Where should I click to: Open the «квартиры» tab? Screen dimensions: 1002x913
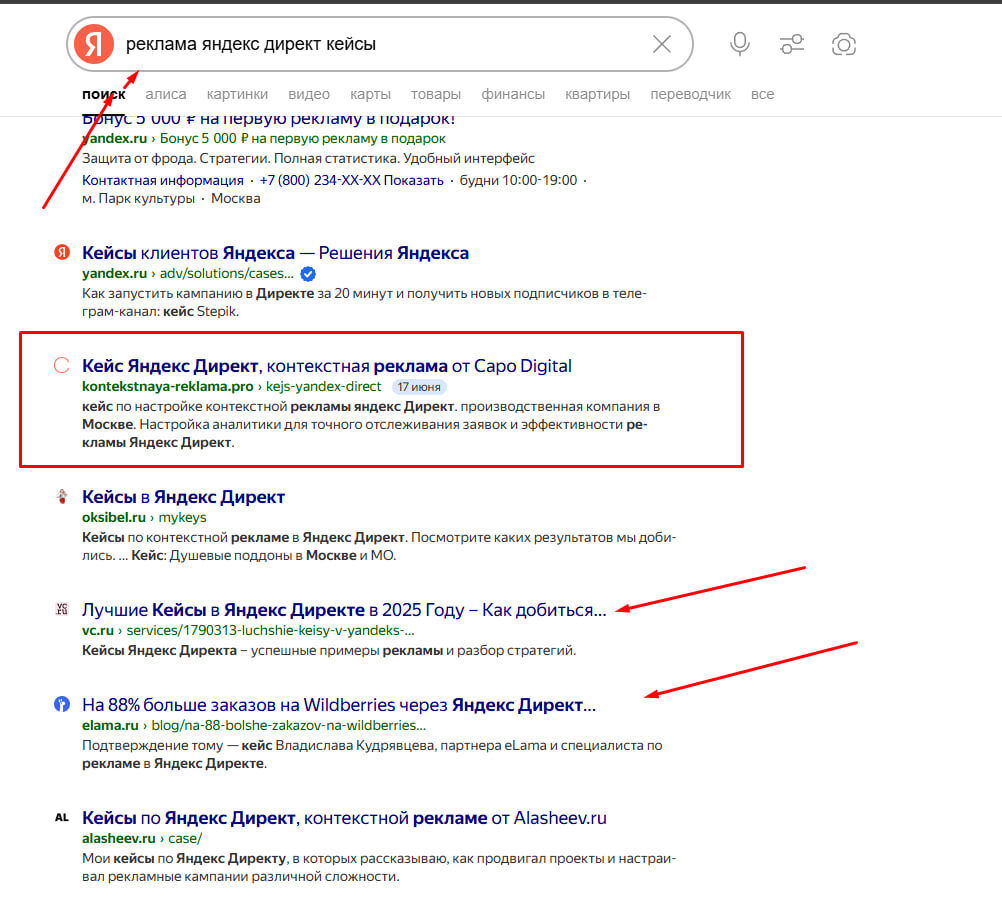pos(597,94)
